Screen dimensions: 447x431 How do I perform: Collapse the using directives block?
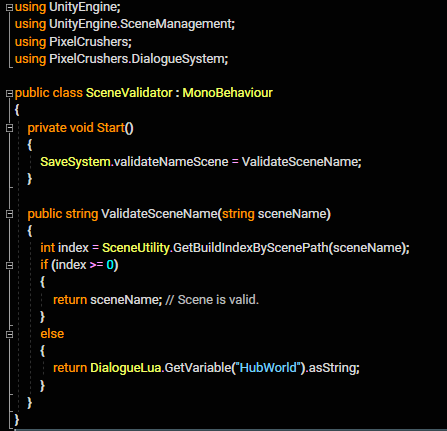click(10, 7)
